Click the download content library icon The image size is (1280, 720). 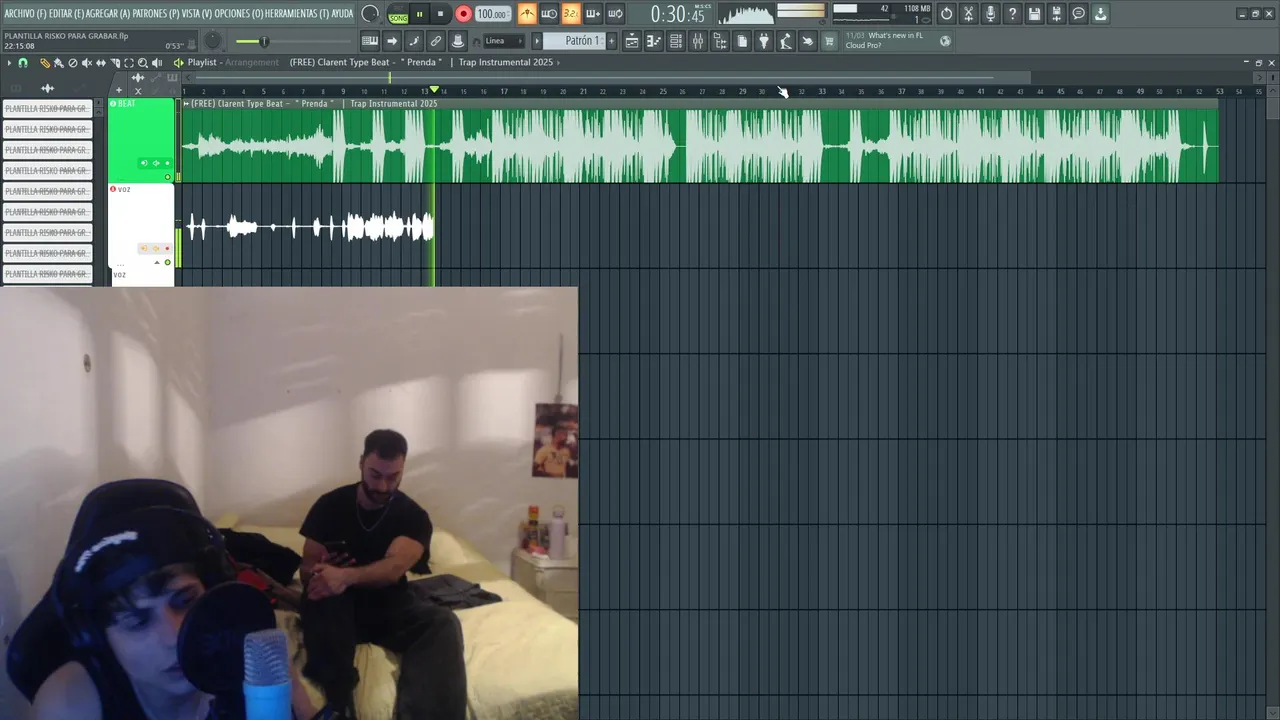click(x=1101, y=14)
